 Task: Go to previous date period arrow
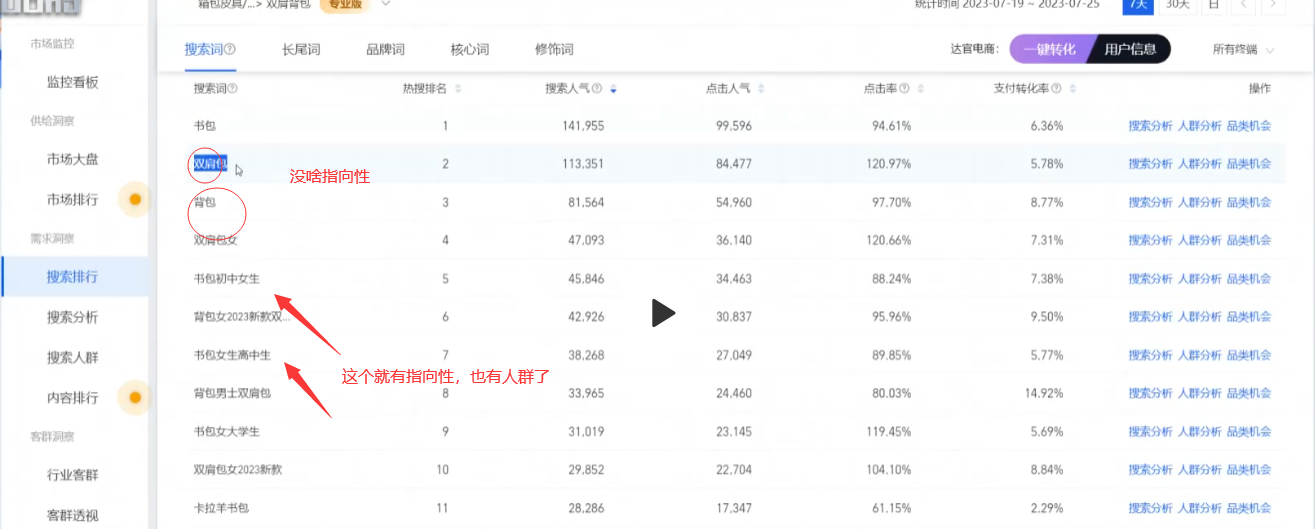pos(1243,5)
